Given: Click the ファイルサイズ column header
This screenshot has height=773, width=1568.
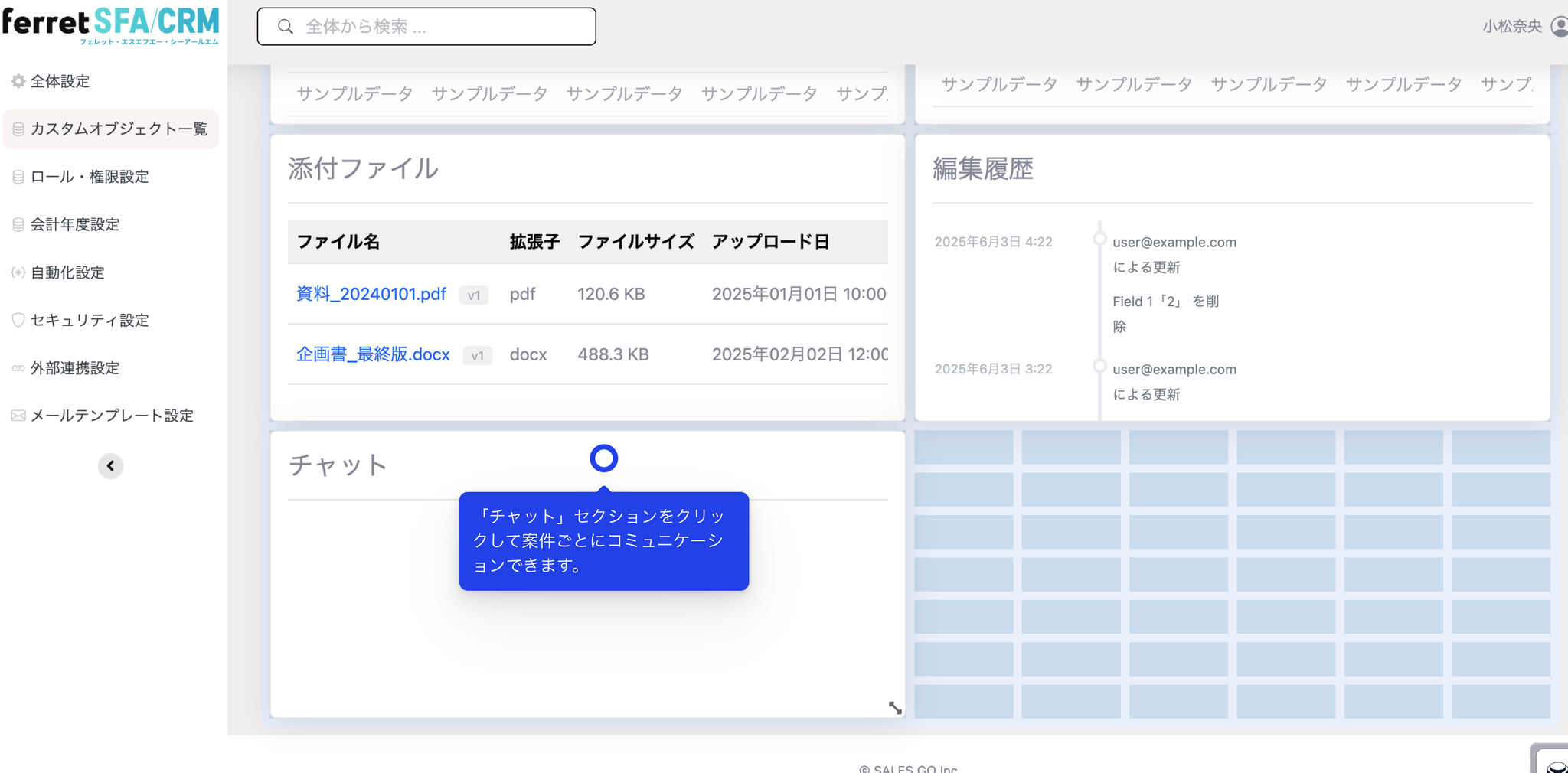Looking at the screenshot, I should click(635, 242).
